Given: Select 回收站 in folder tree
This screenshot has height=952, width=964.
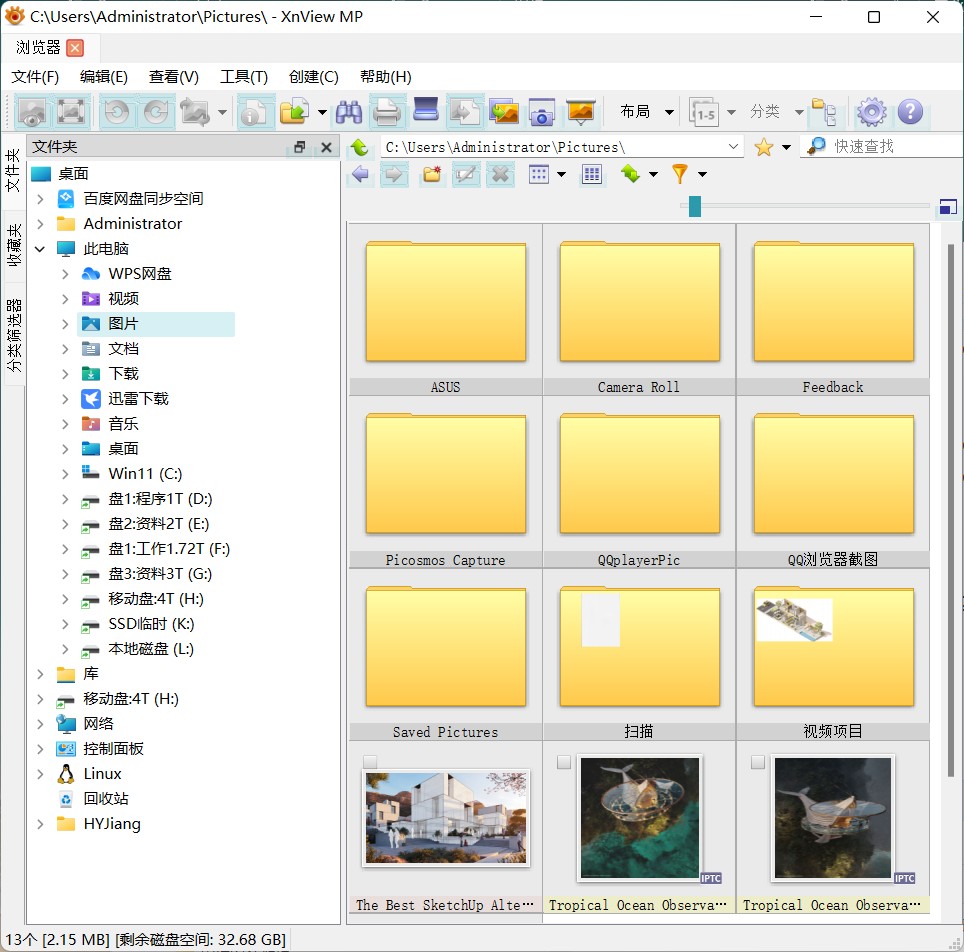Looking at the screenshot, I should pos(106,799).
